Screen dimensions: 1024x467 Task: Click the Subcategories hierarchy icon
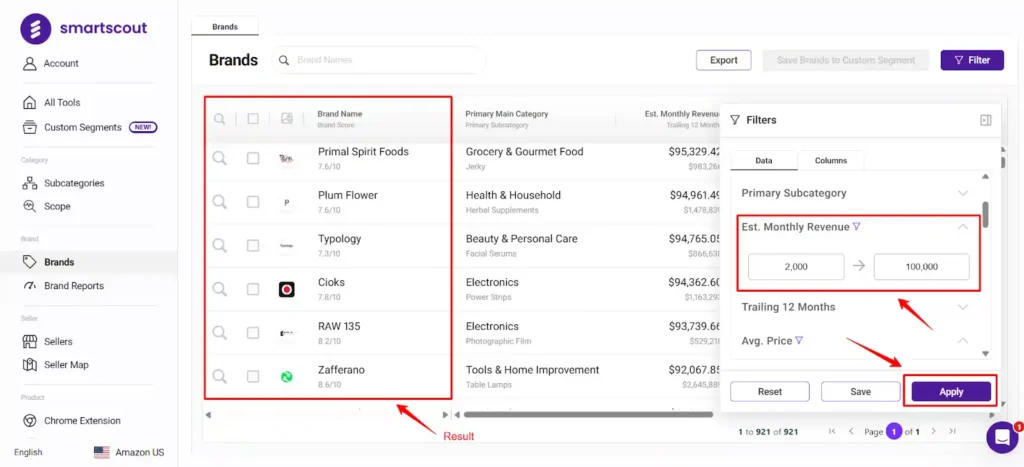click(29, 183)
